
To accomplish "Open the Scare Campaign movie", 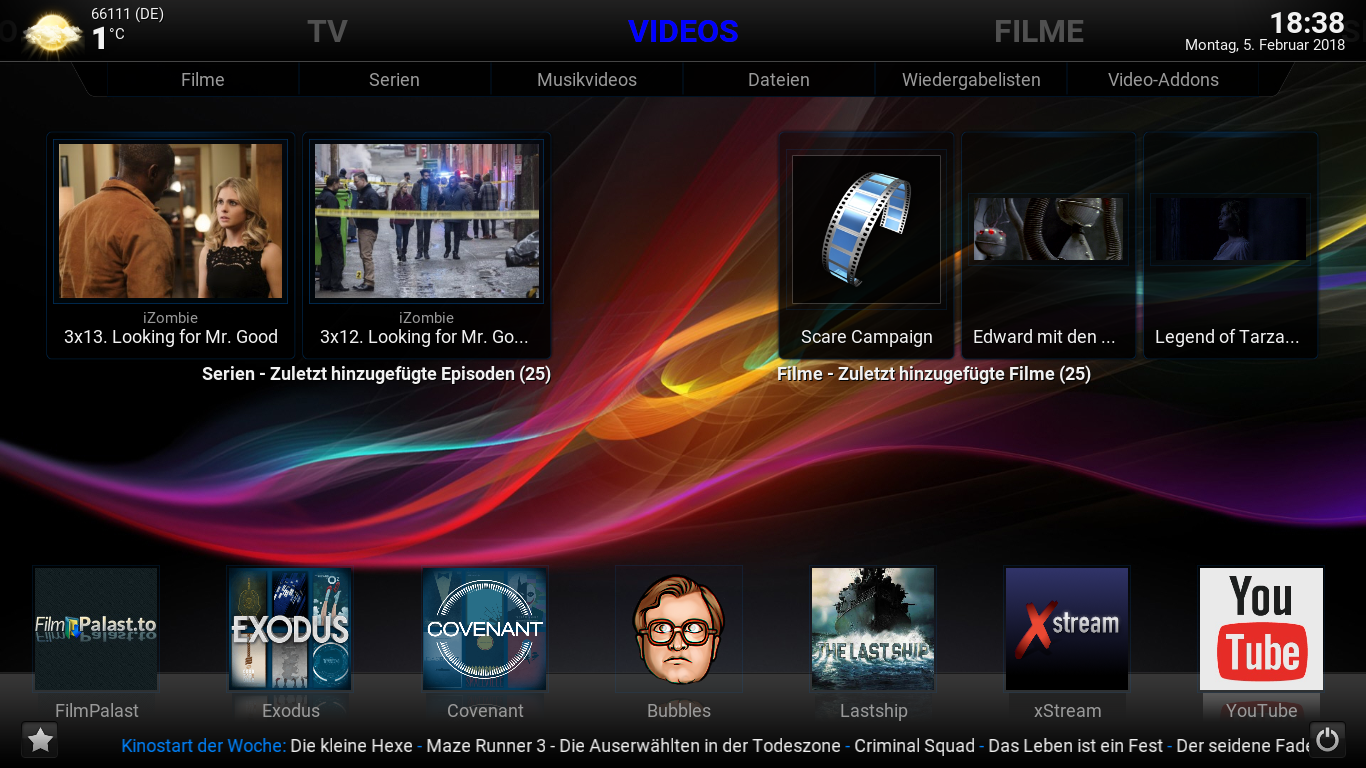I will click(867, 245).
